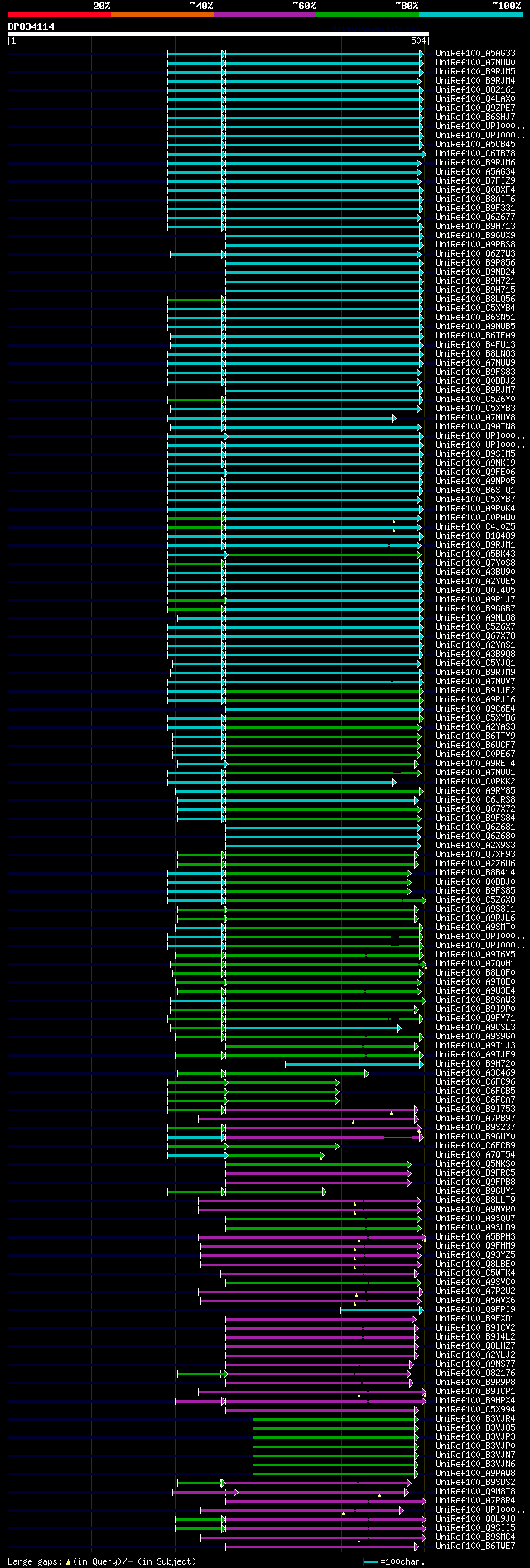Viewport: 530px width, 1568px height.
Task: Select hit UniRef100_C5YJQ1
Action: click(475, 664)
